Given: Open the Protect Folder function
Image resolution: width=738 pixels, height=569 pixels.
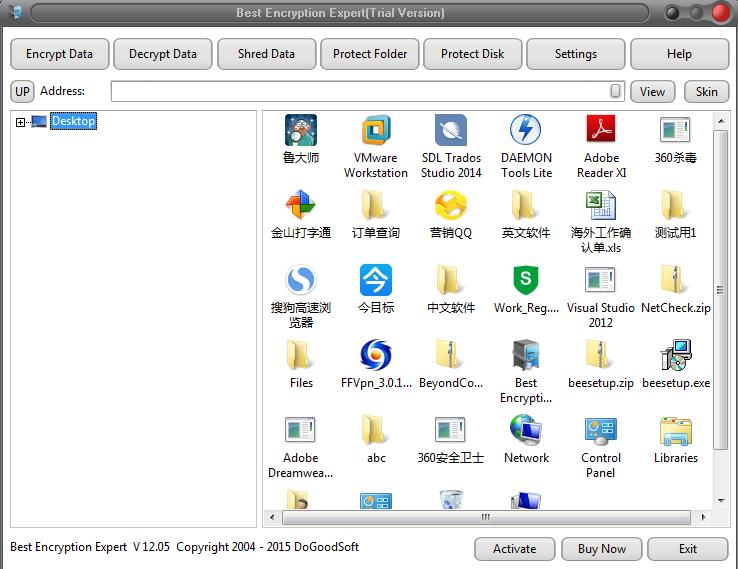Looking at the screenshot, I should point(369,54).
